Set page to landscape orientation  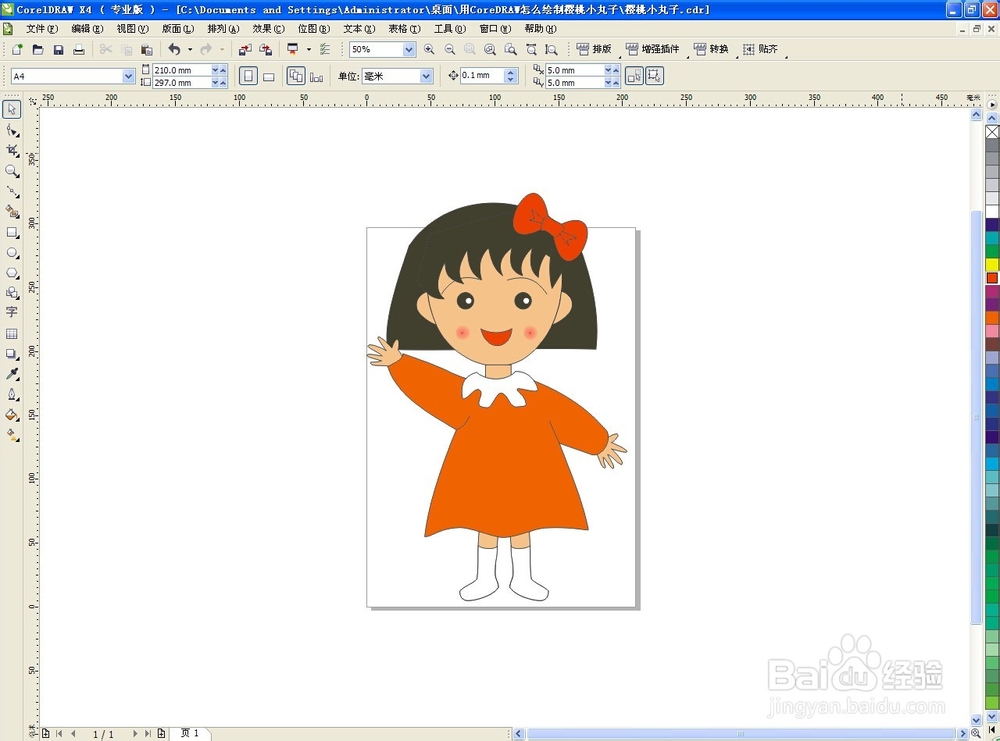268,77
